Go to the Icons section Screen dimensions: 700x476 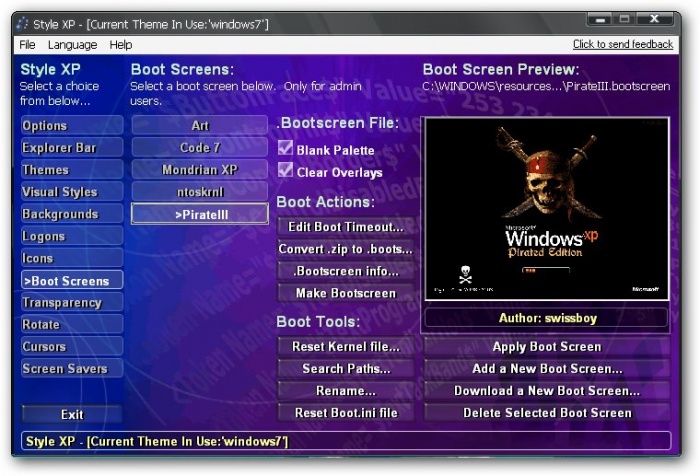72,258
